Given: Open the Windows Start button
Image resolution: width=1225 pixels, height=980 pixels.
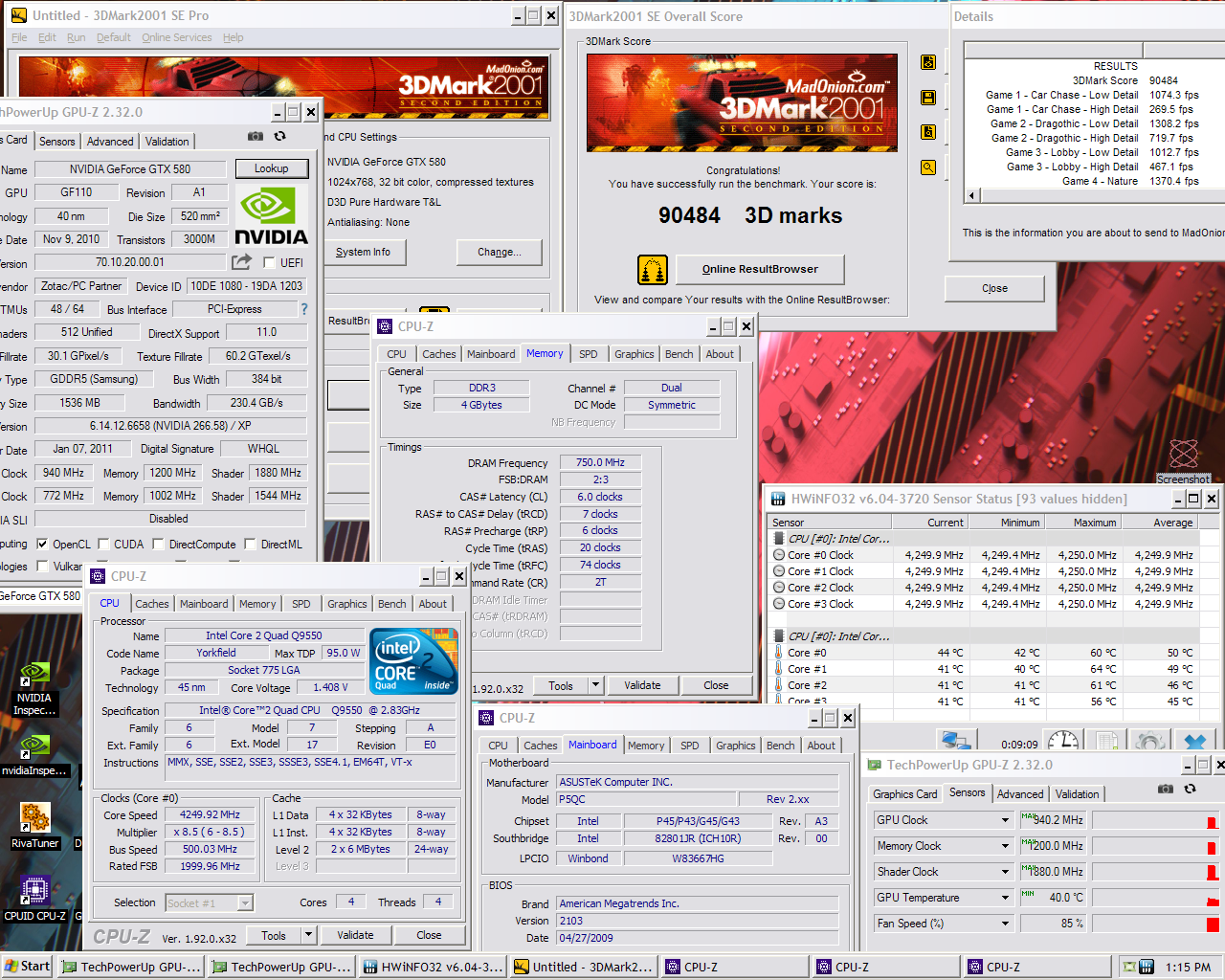Looking at the screenshot, I should pyautogui.click(x=27, y=967).
